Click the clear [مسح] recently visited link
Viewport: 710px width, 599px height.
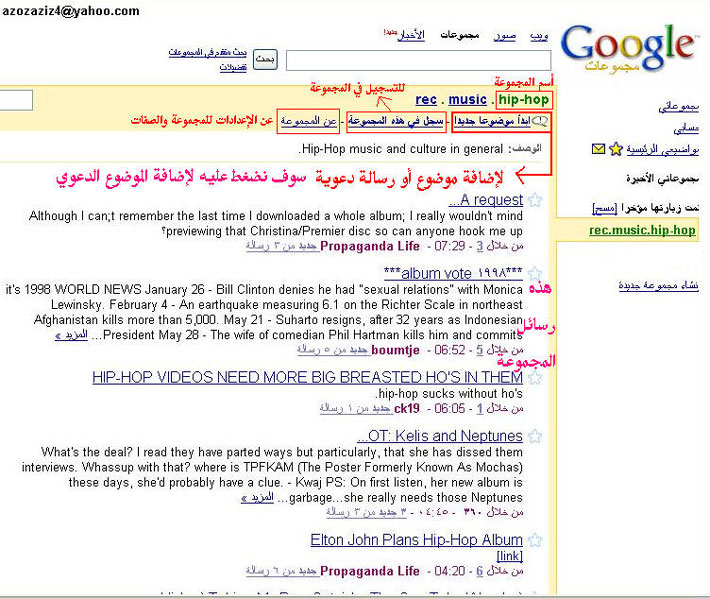[x=604, y=208]
